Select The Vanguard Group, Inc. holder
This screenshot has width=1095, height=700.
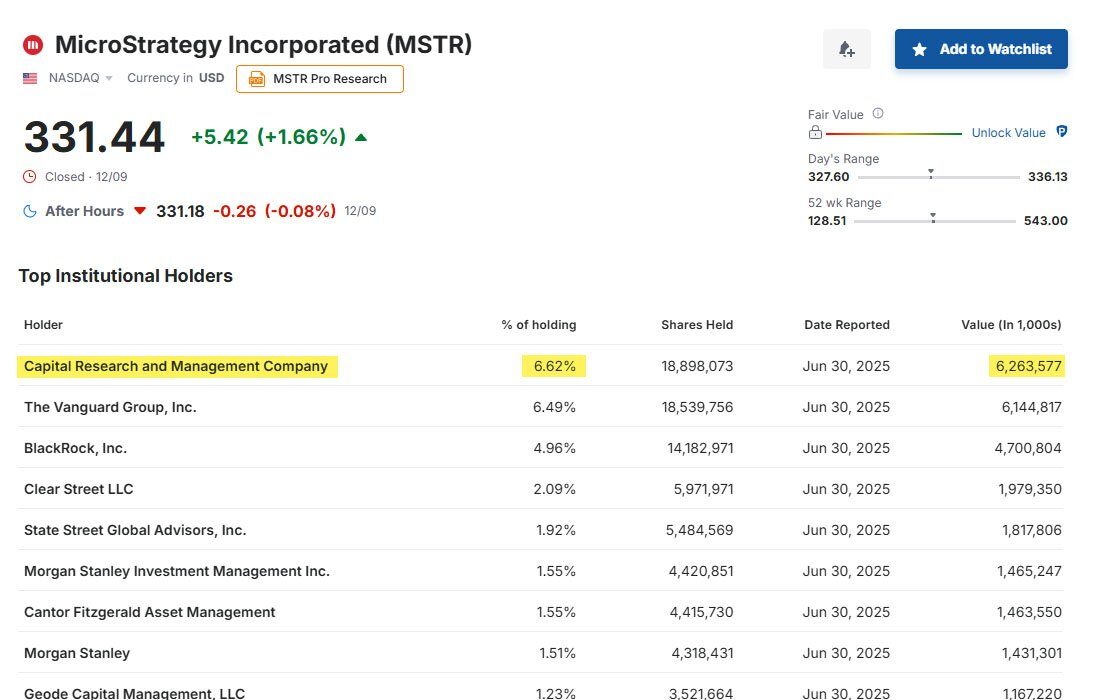[x=110, y=407]
